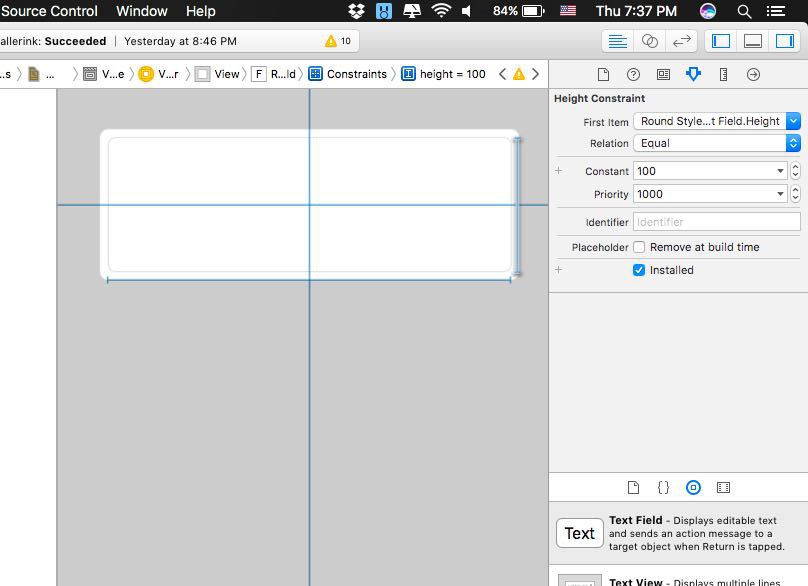Viewport: 808px width, 586px height.
Task: Go to previous issue chevron
Action: (x=502, y=74)
